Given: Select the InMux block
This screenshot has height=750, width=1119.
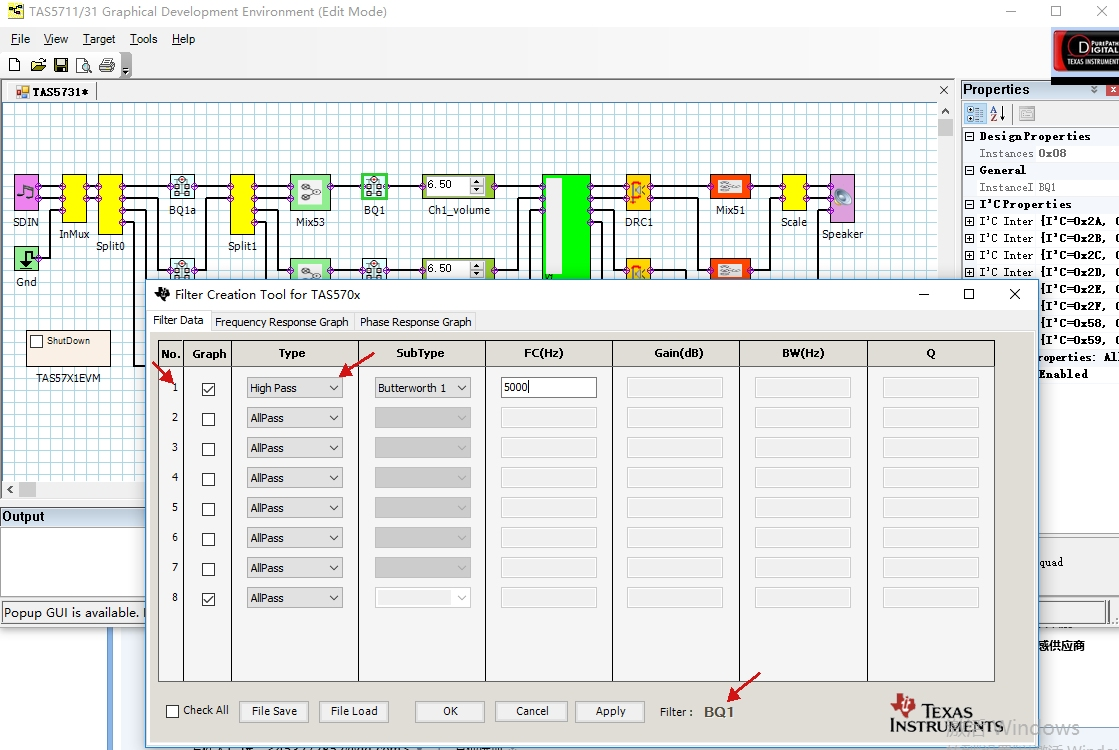Looking at the screenshot, I should pos(74,198).
